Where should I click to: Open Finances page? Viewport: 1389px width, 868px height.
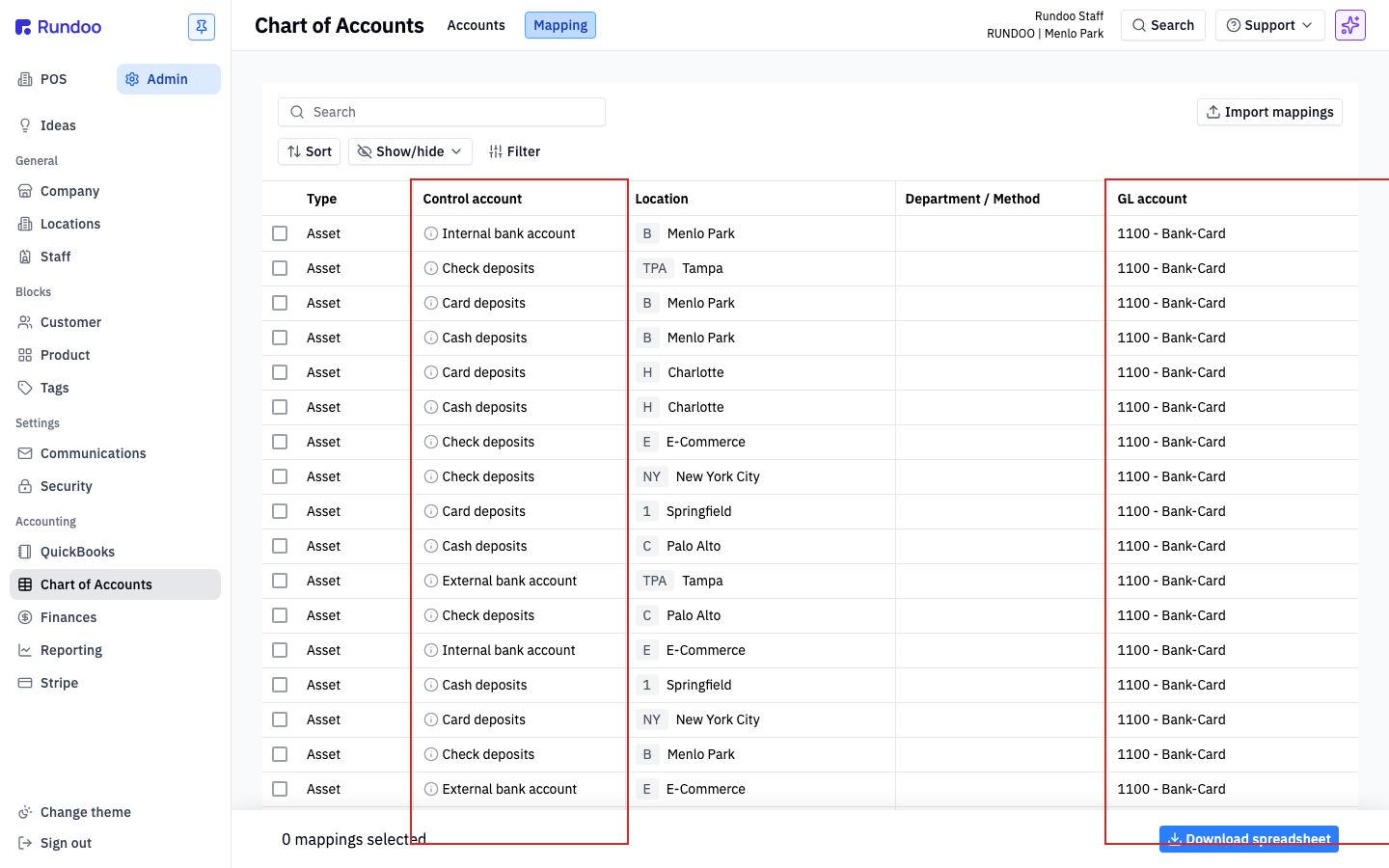(x=115, y=617)
